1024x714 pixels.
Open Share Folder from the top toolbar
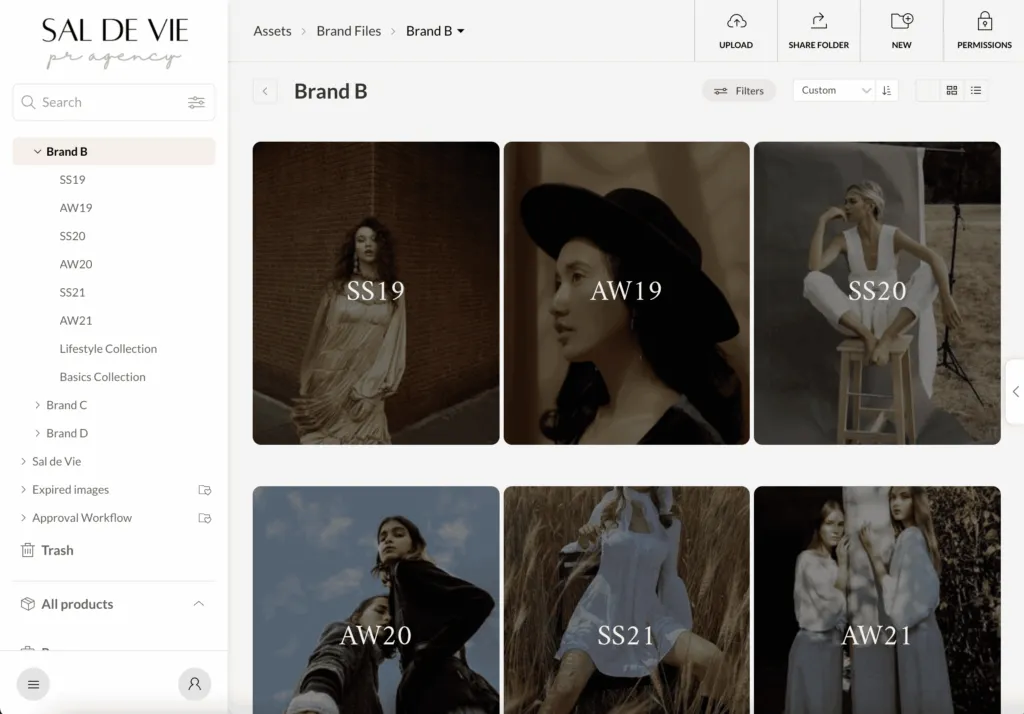coord(818,31)
